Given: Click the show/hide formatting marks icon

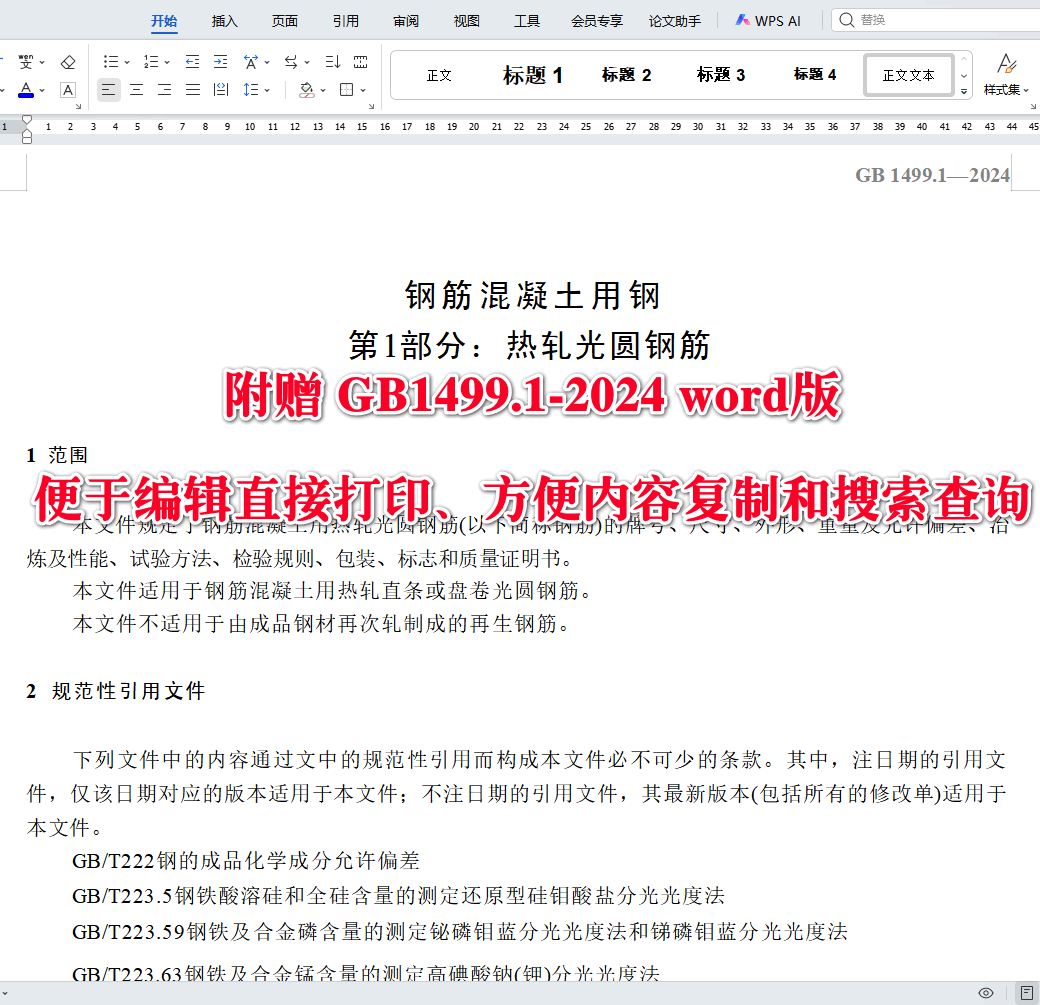Looking at the screenshot, I should coord(360,62).
